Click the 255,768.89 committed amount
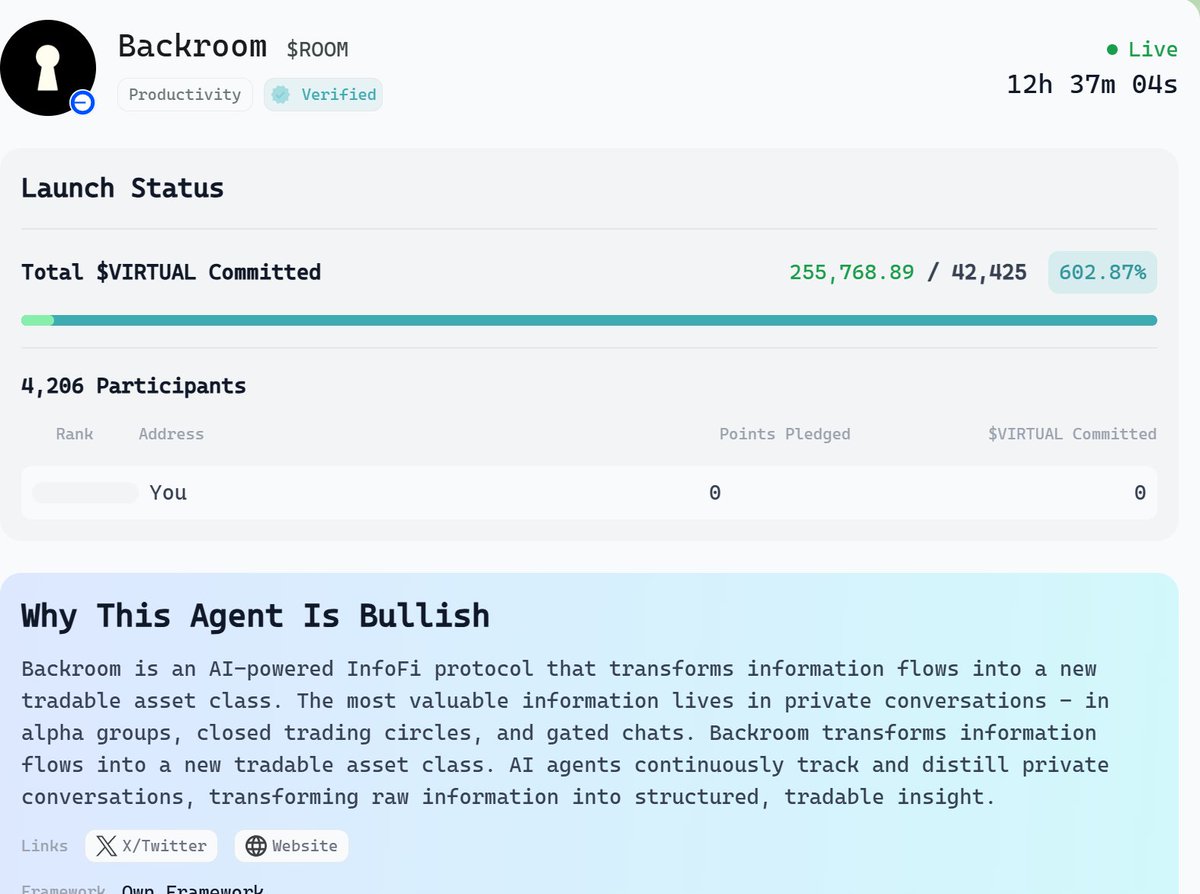This screenshot has height=894, width=1200. coord(851,272)
